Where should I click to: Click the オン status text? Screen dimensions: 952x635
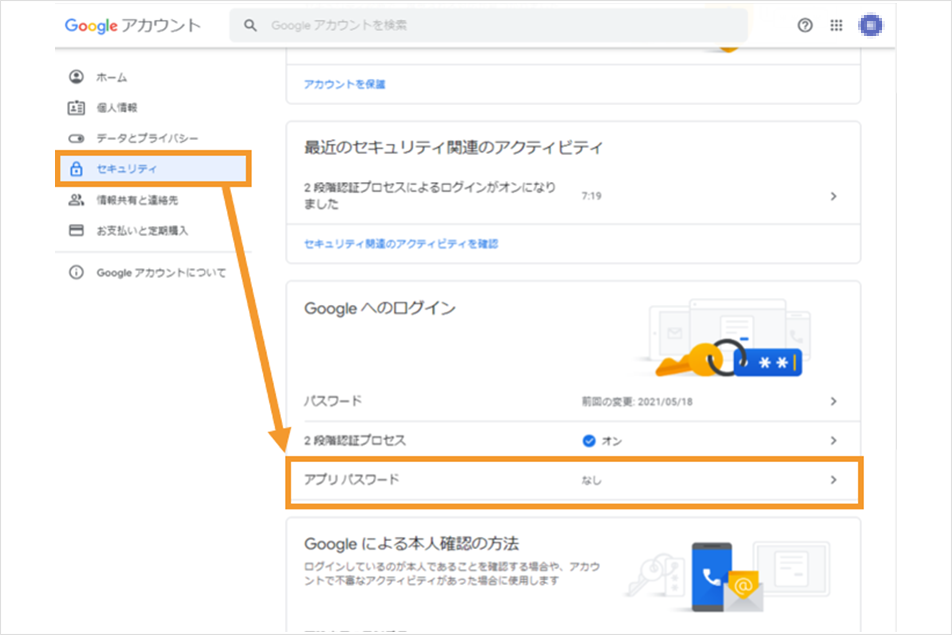611,441
